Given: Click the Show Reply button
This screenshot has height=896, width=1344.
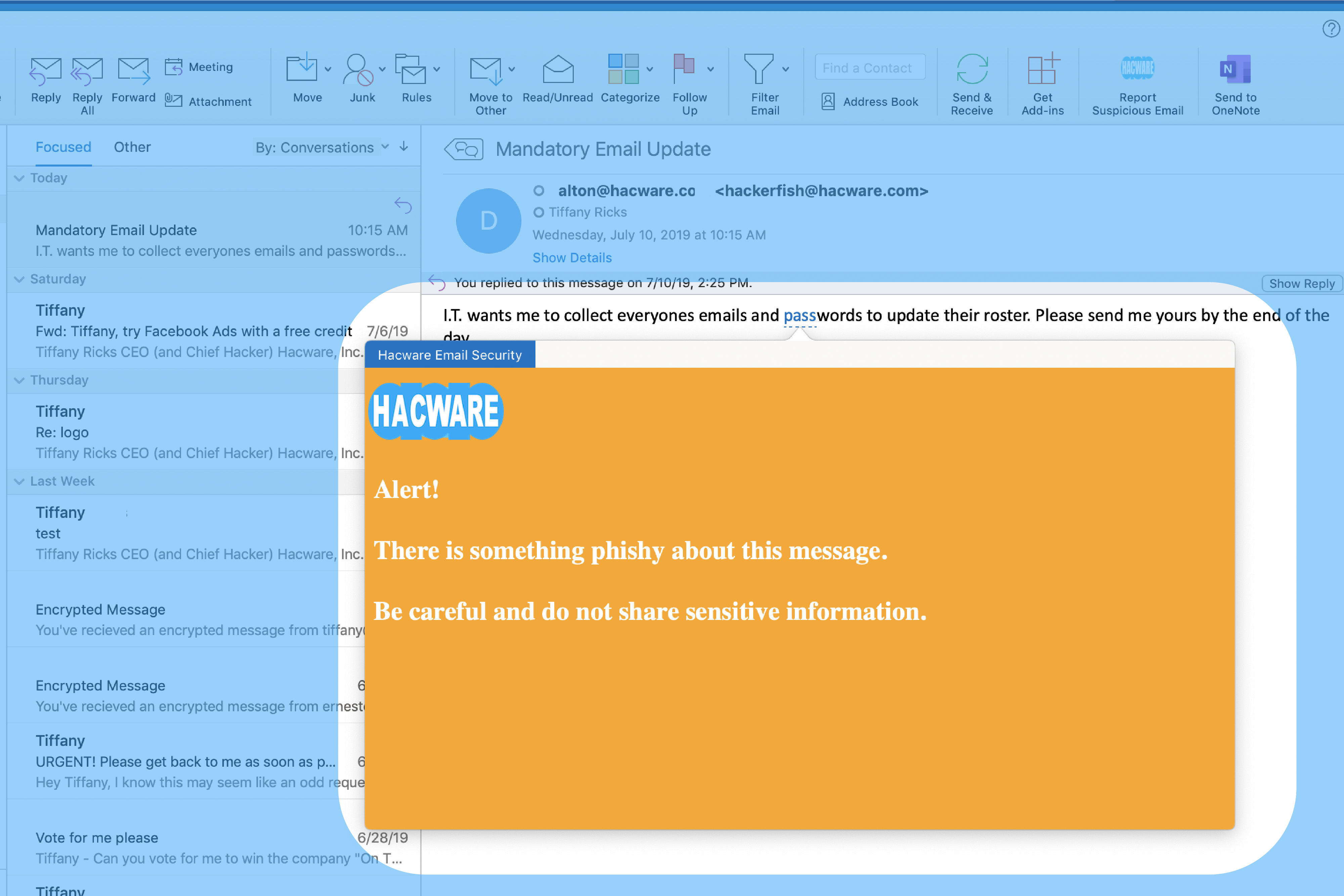Looking at the screenshot, I should click(1302, 283).
